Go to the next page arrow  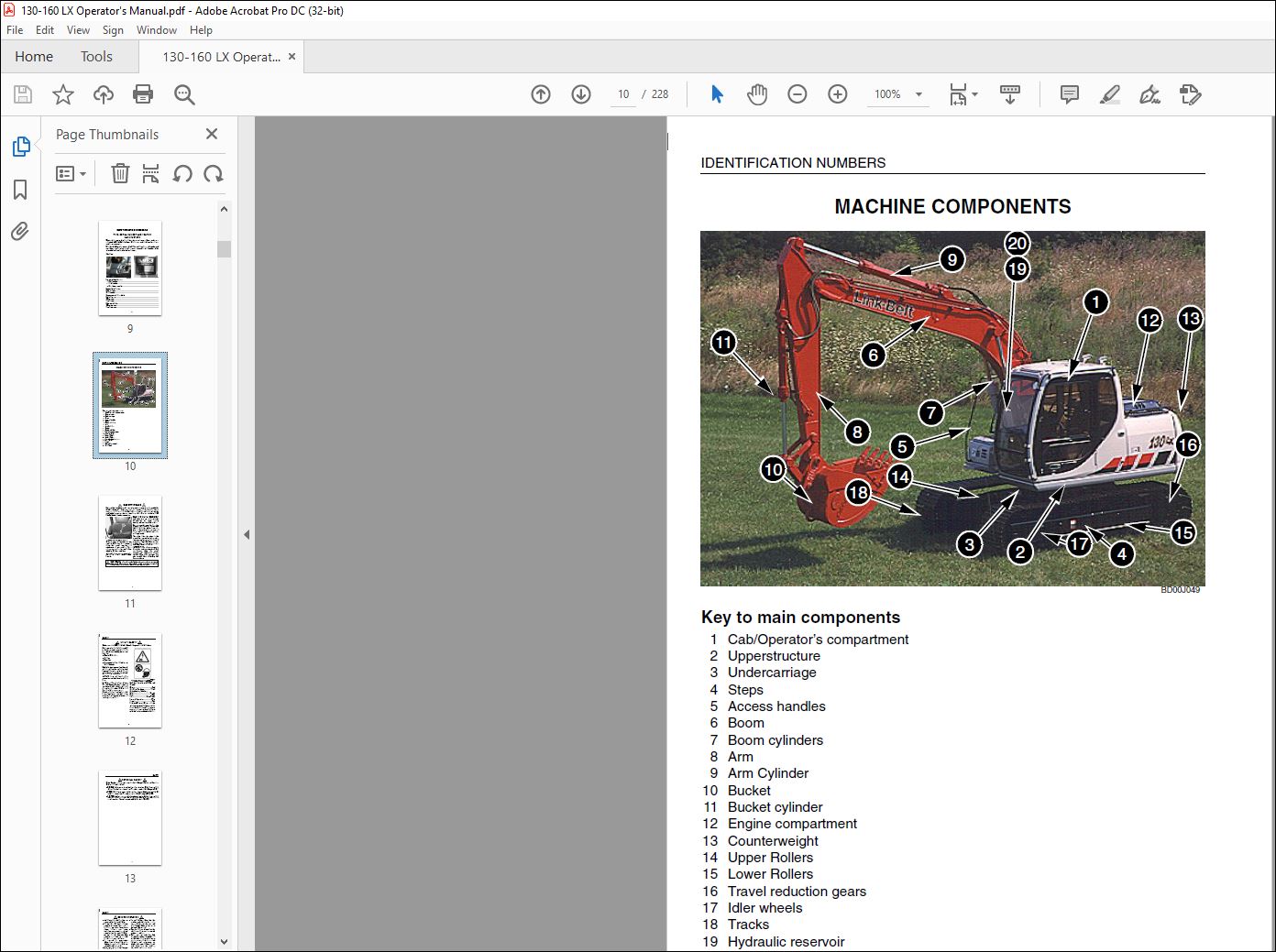click(x=581, y=94)
